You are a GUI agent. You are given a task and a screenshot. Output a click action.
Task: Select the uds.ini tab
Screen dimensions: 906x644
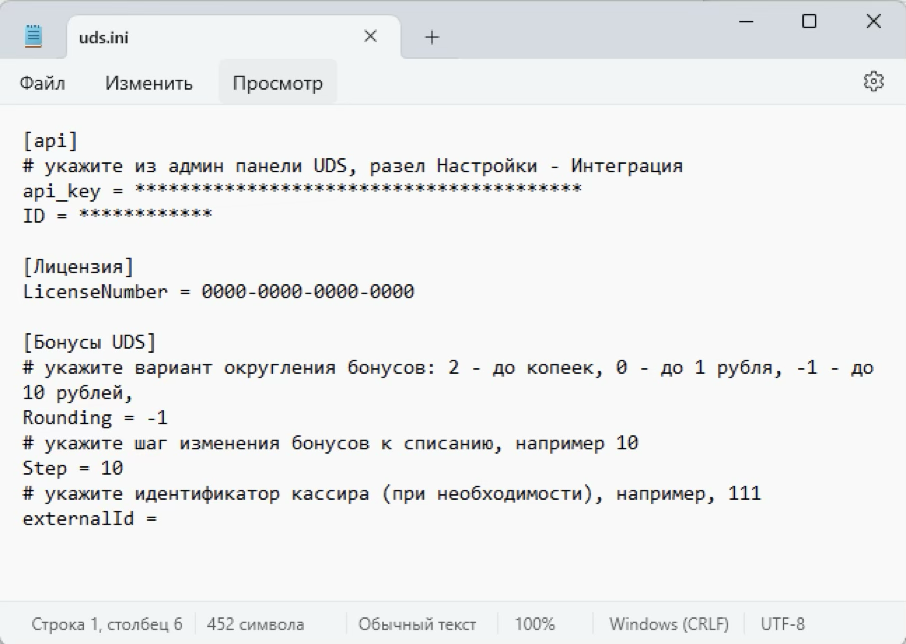(233, 37)
